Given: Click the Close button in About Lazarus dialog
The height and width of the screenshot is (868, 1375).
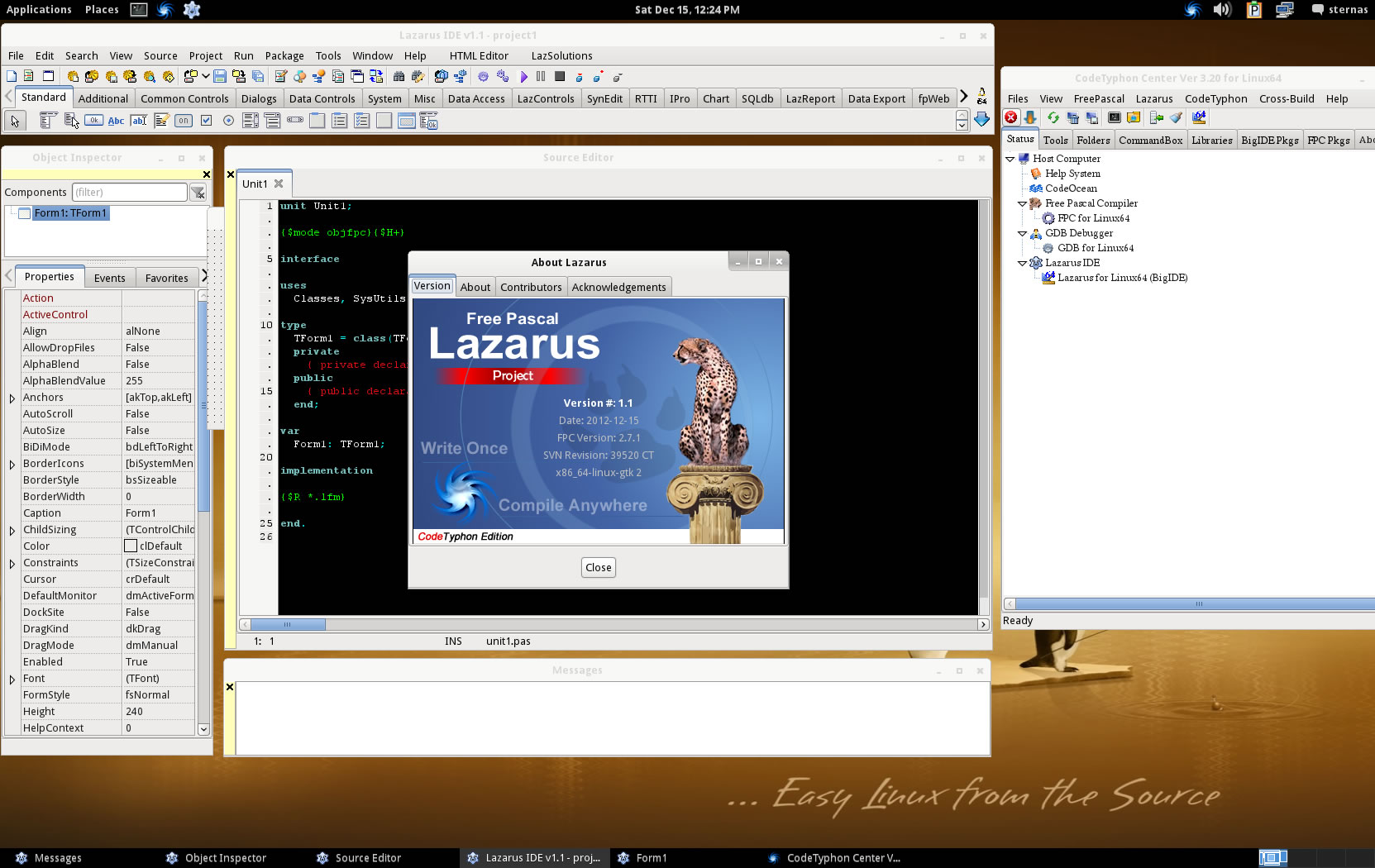Looking at the screenshot, I should (x=599, y=567).
